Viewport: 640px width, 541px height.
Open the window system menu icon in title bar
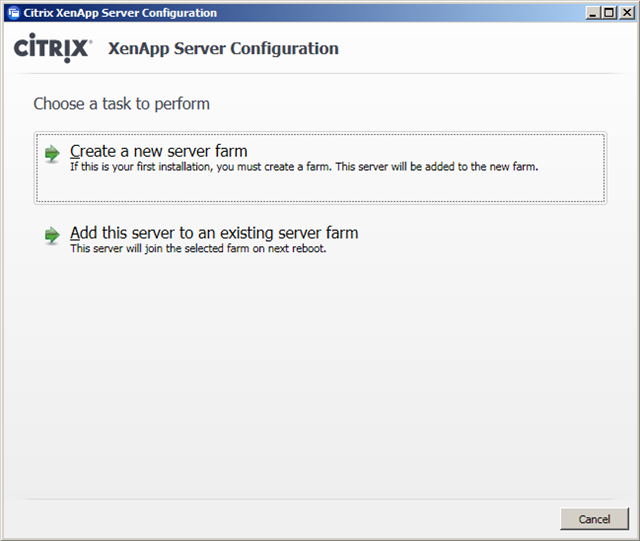pos(14,13)
